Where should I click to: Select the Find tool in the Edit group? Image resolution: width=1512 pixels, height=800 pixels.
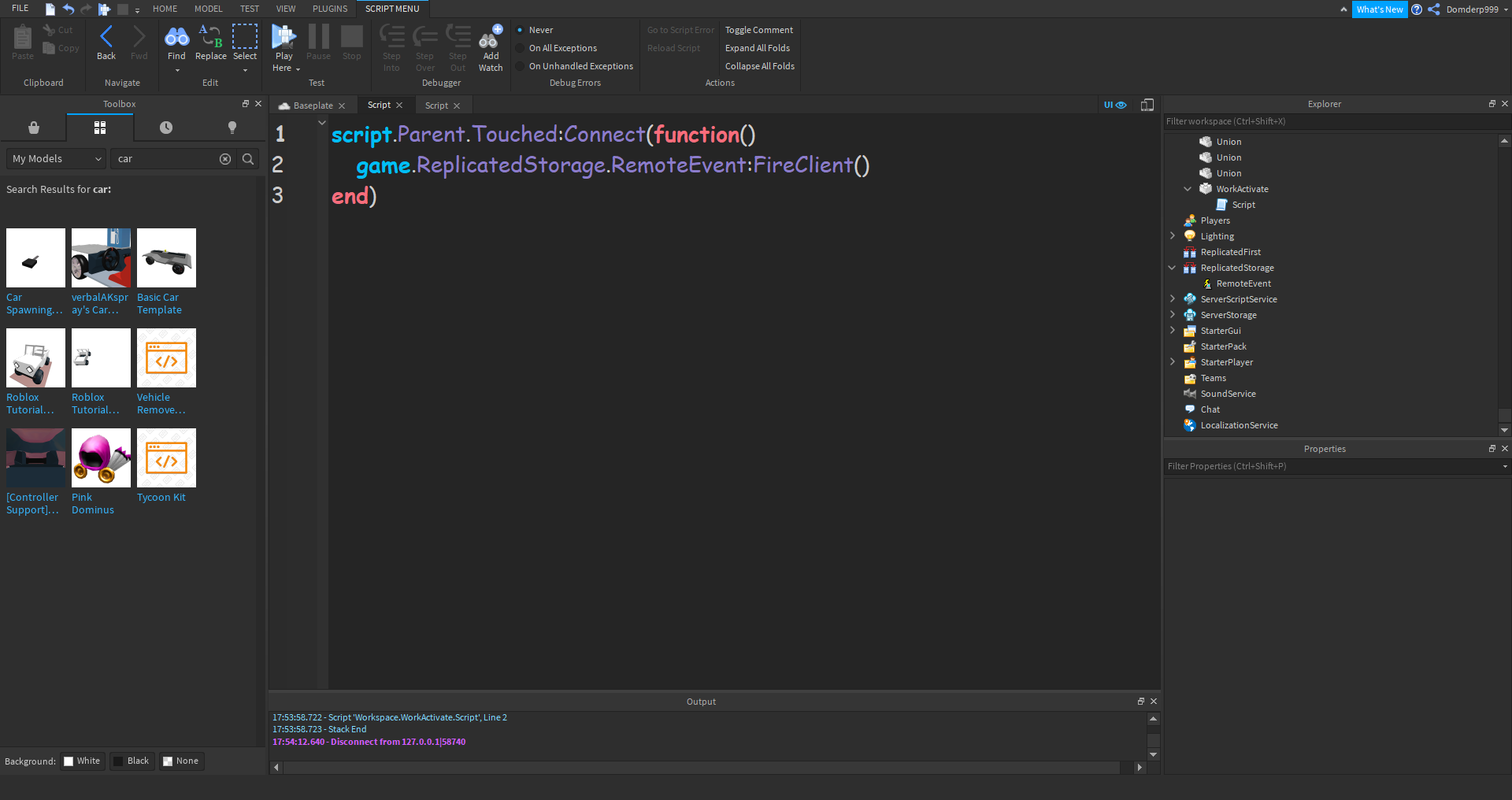click(176, 43)
